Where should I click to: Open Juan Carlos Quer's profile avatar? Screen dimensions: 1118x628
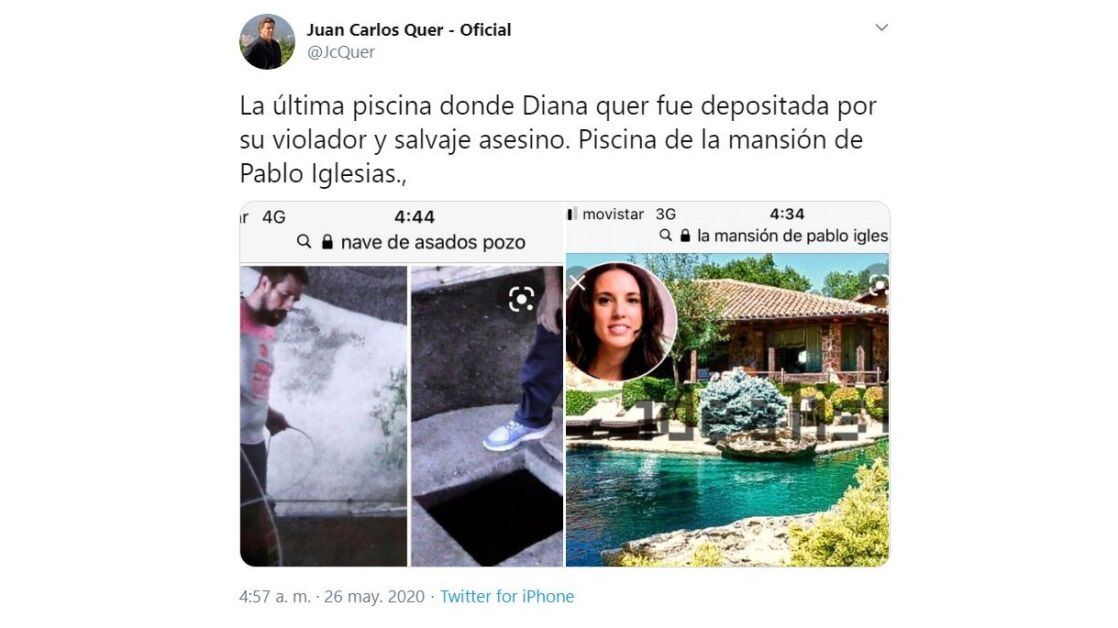coord(267,41)
